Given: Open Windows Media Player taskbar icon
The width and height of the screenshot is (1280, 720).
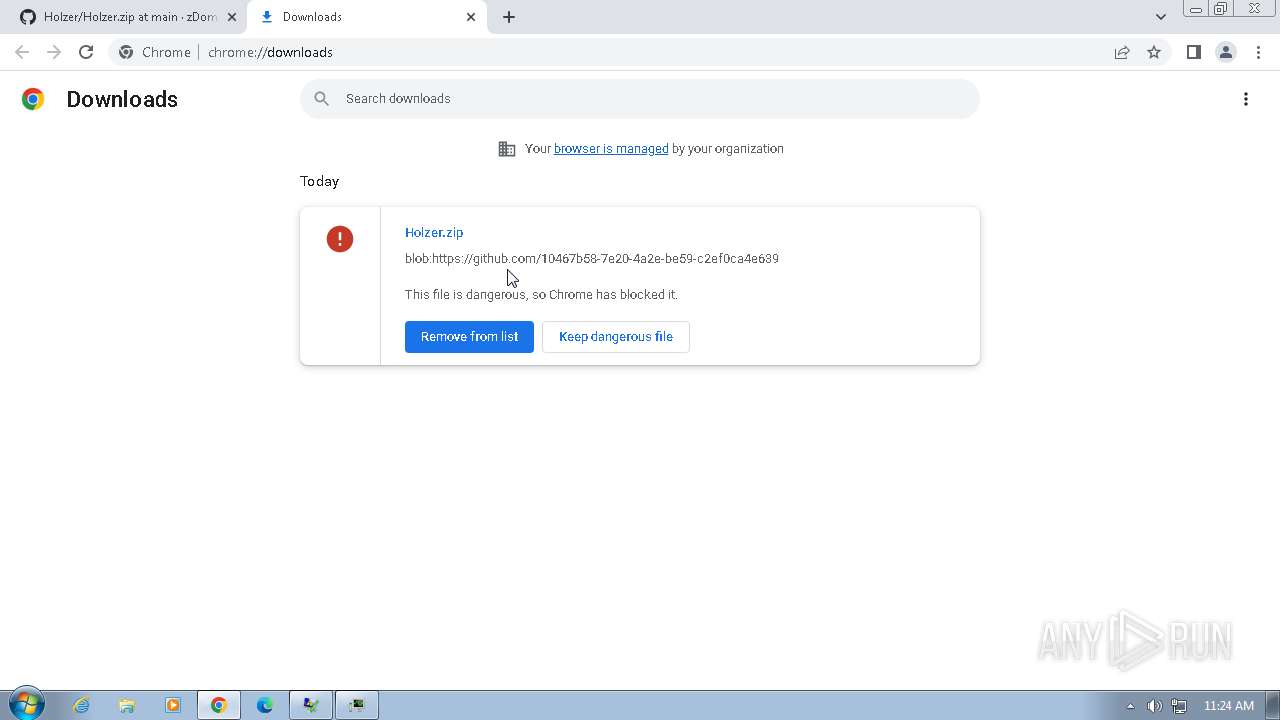Looking at the screenshot, I should 173,705.
